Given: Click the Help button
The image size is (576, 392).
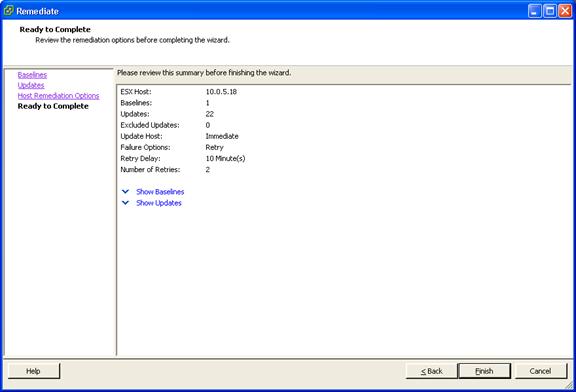Looking at the screenshot, I should [x=33, y=371].
